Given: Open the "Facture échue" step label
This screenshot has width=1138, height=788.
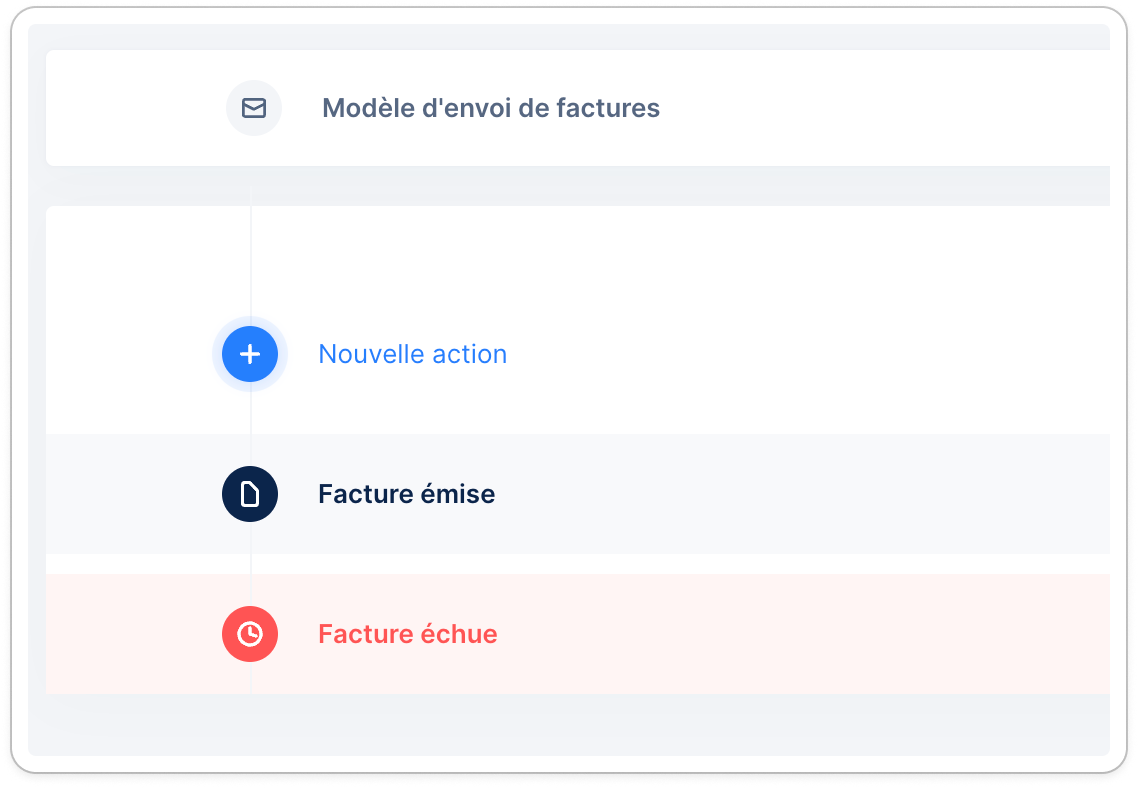Looking at the screenshot, I should [x=408, y=634].
